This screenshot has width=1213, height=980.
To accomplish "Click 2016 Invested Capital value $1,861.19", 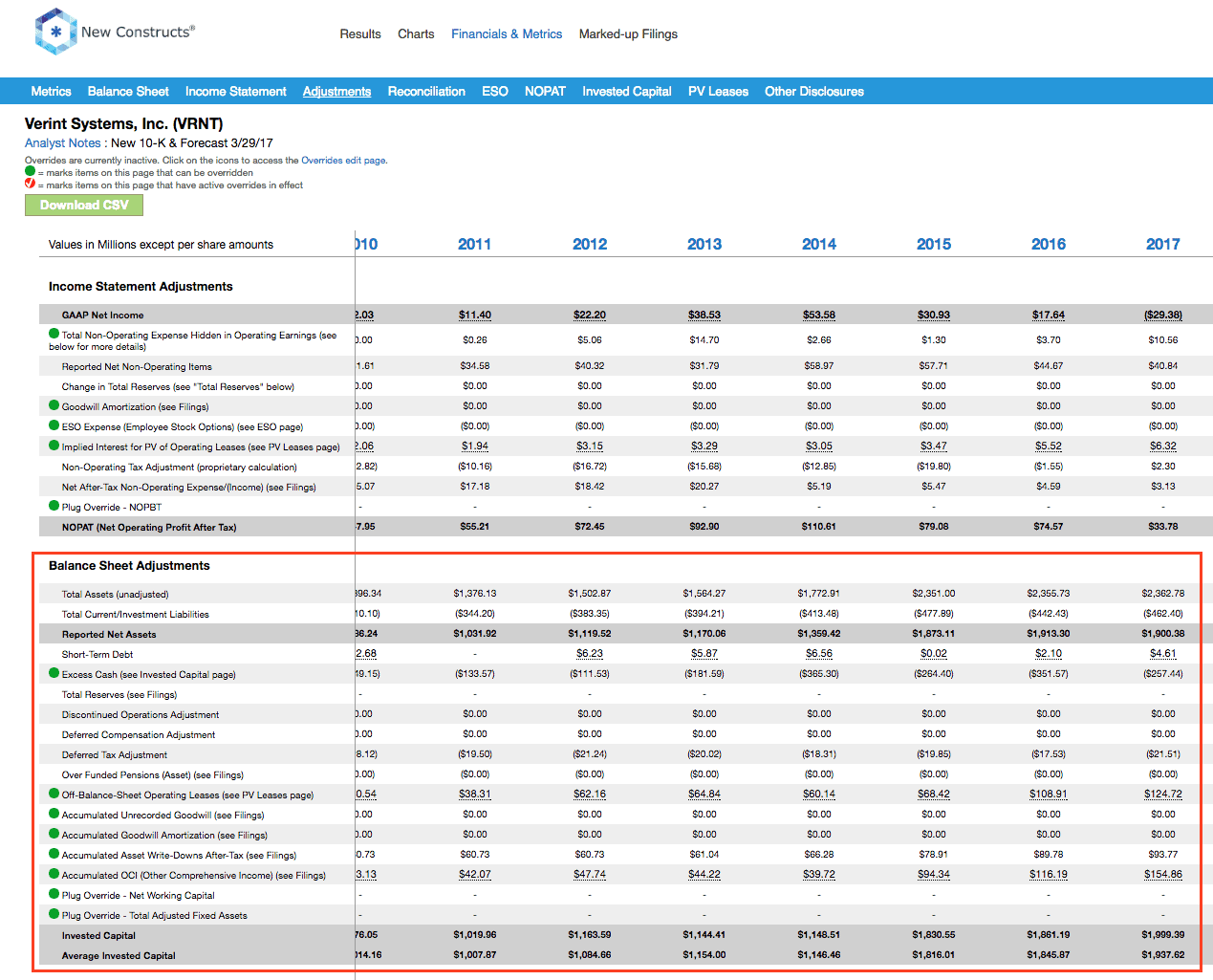I will [x=1049, y=934].
